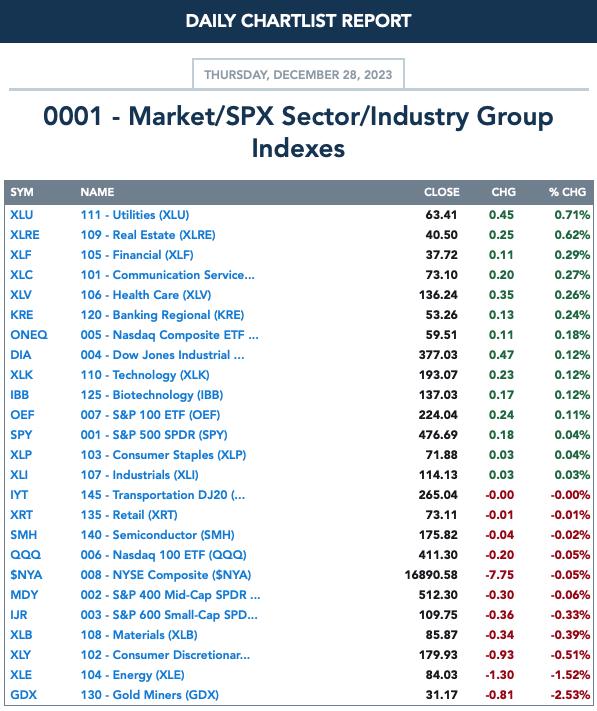Click the DIA ticker symbol
597x711 pixels.
(x=20, y=355)
